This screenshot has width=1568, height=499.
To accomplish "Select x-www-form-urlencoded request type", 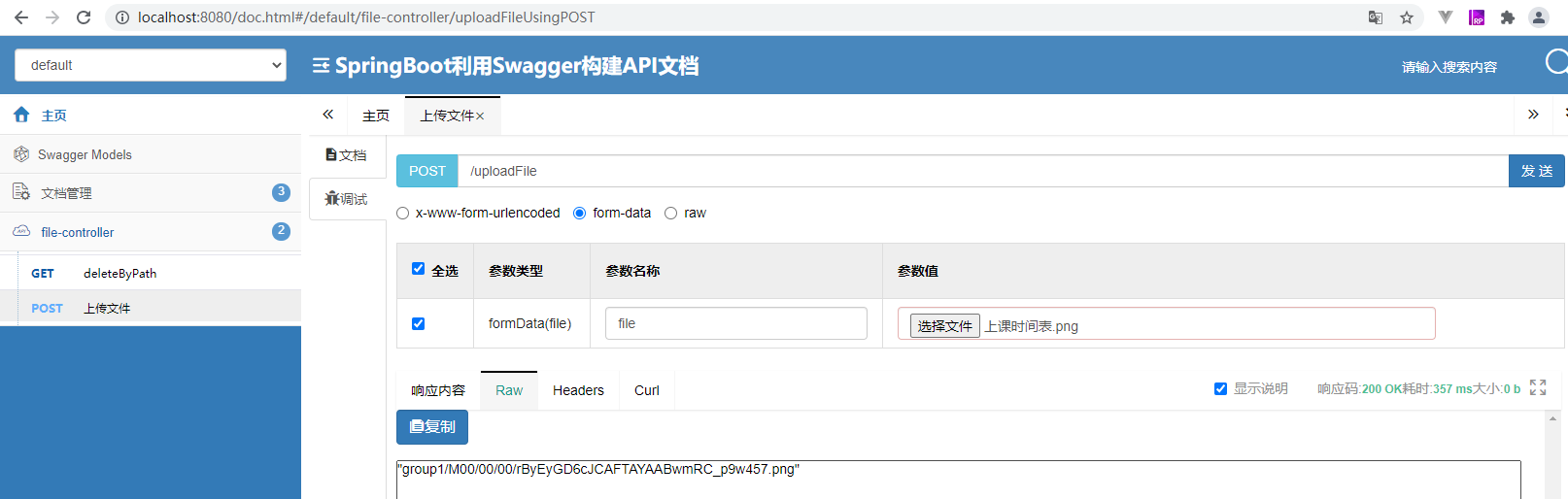I will point(403,214).
